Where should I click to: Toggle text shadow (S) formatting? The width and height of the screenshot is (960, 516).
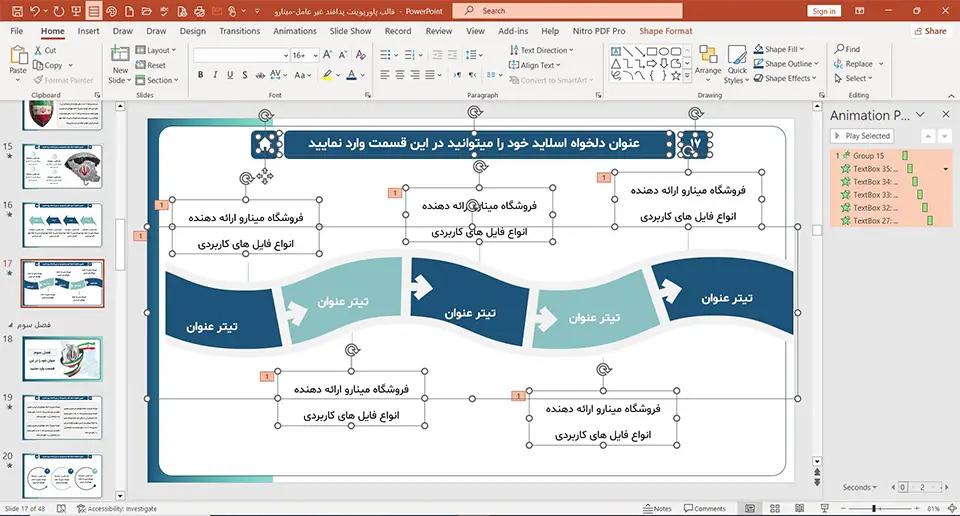244,75
